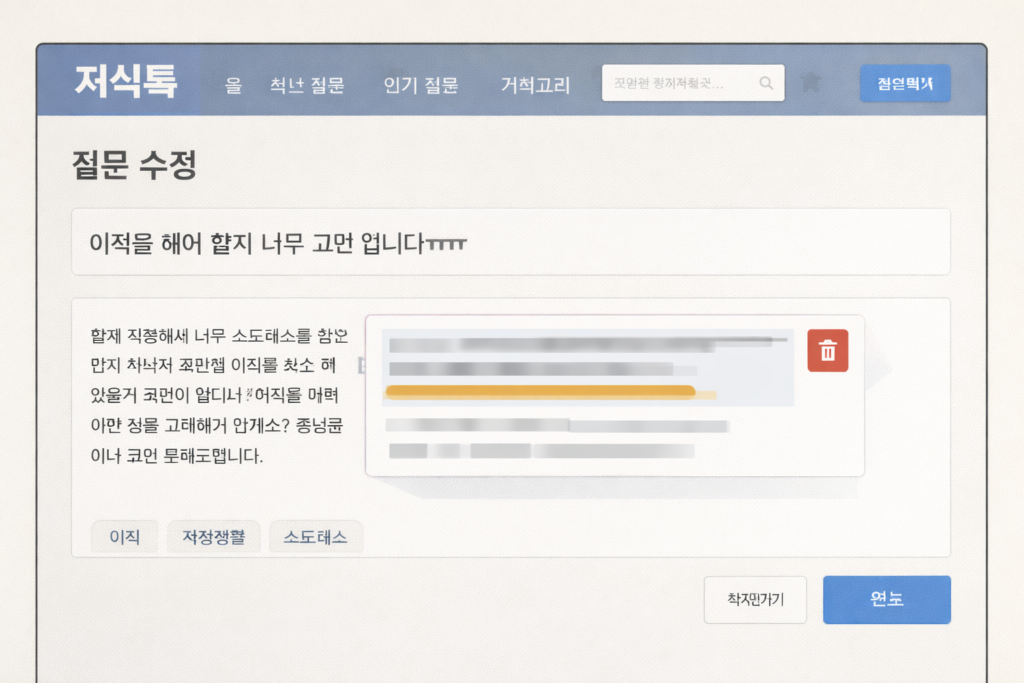1024x683 pixels.
Task: Select the '소도태스' tag chip
Action: tap(316, 537)
